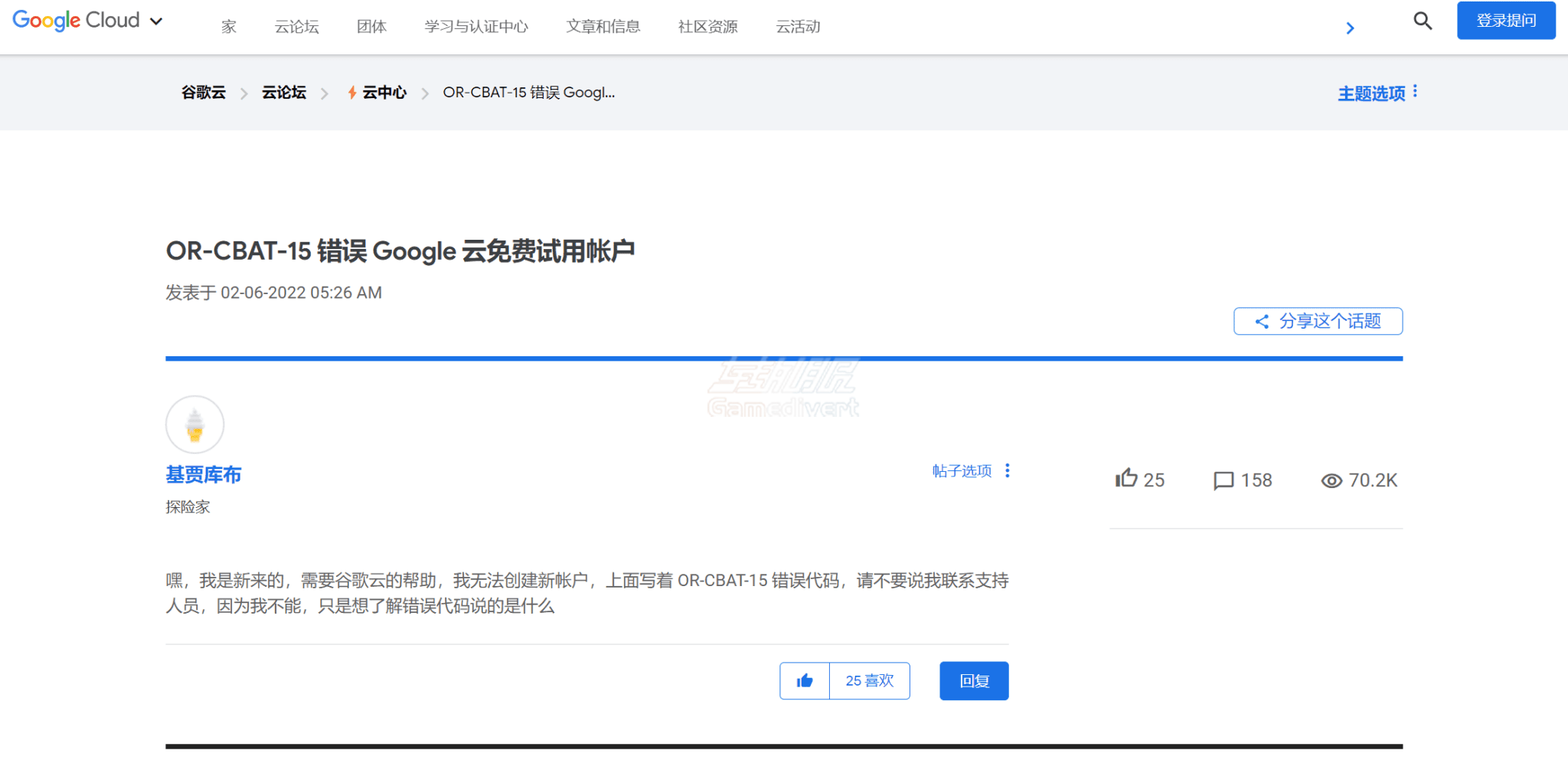Click the 登录提问 button

click(x=1505, y=21)
